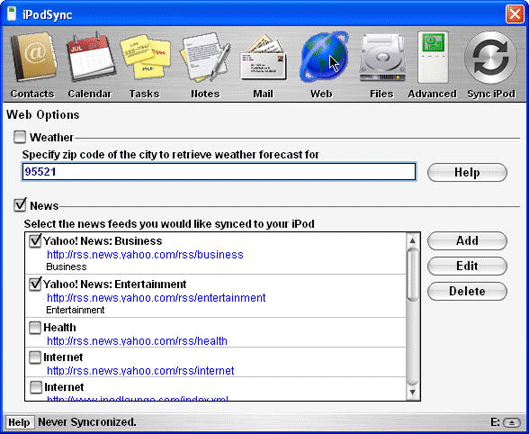
Task: Open the rss/business feed link
Action: click(145, 254)
